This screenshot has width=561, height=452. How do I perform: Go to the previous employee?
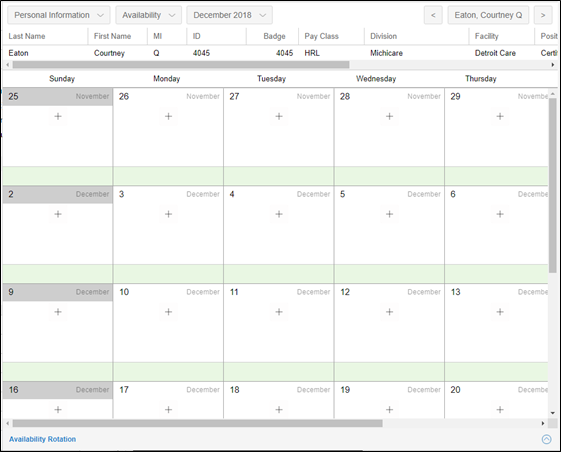(433, 15)
